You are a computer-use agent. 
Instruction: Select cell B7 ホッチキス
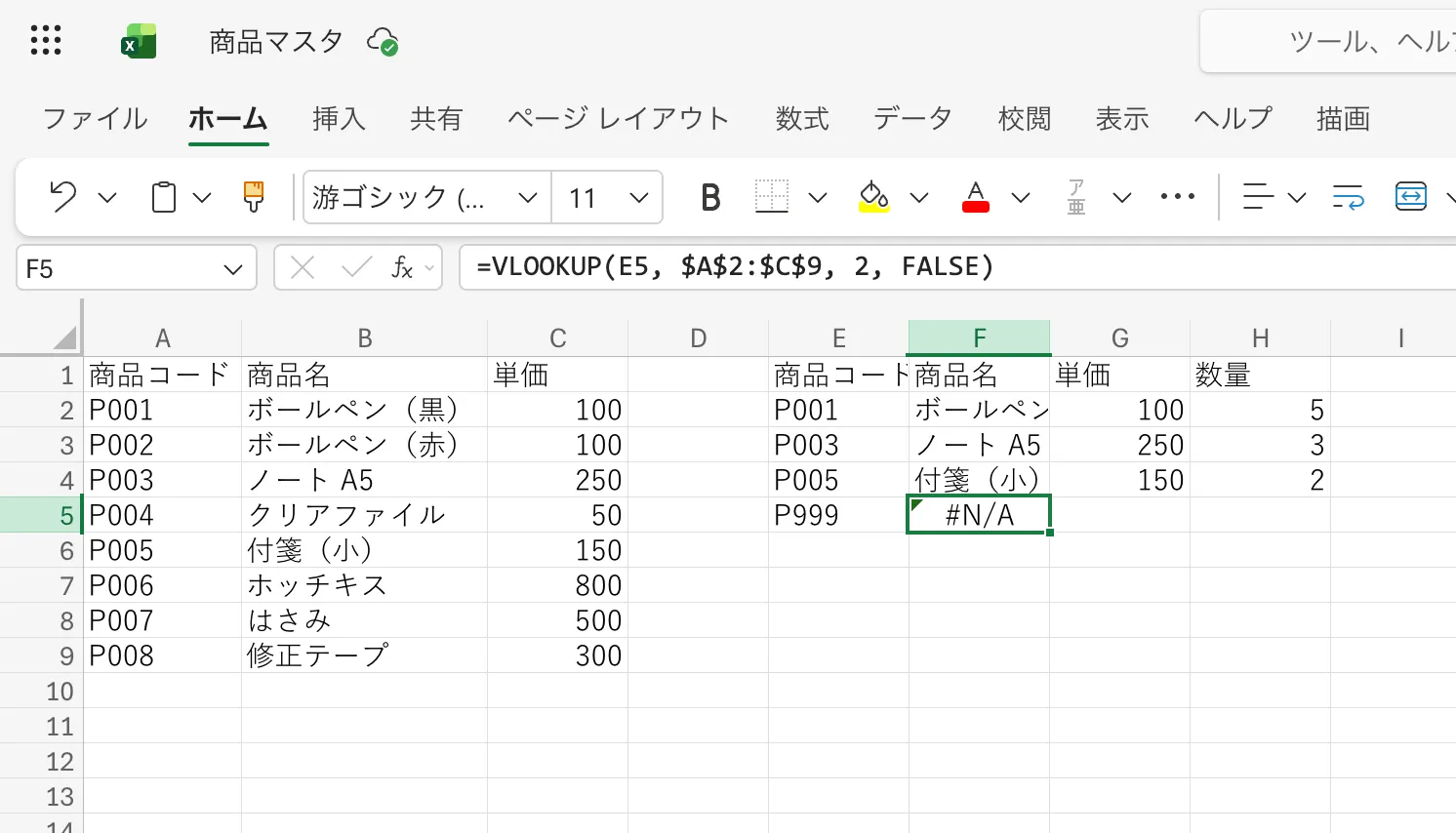[364, 585]
